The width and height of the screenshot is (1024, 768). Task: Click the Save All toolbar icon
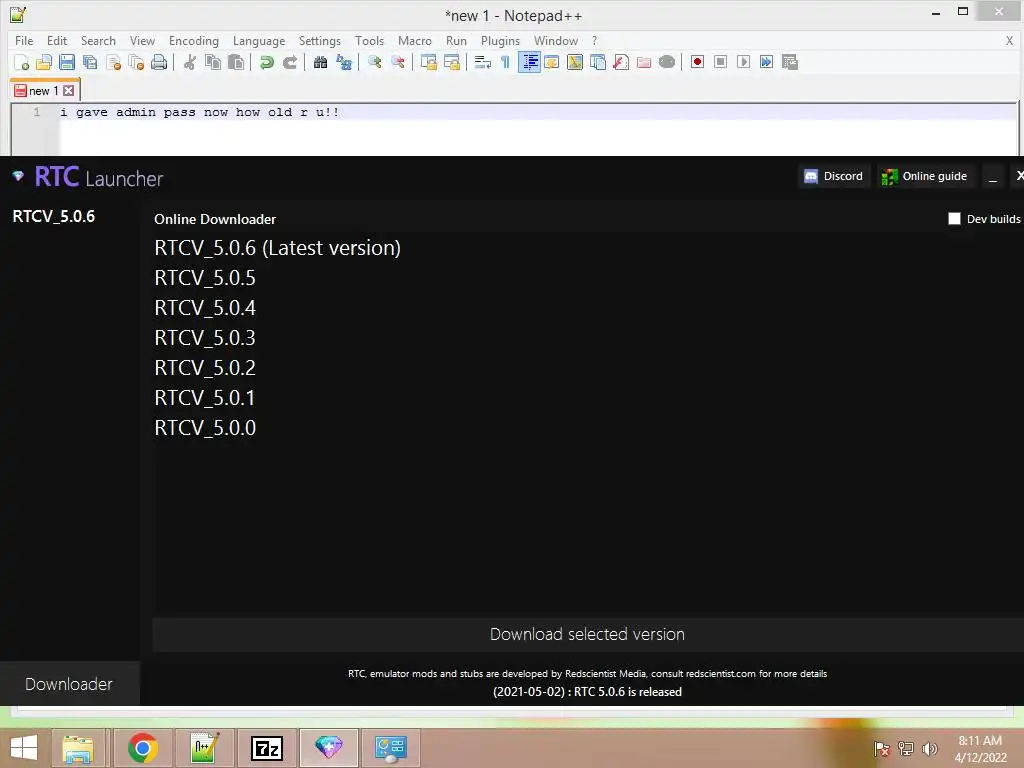click(89, 62)
